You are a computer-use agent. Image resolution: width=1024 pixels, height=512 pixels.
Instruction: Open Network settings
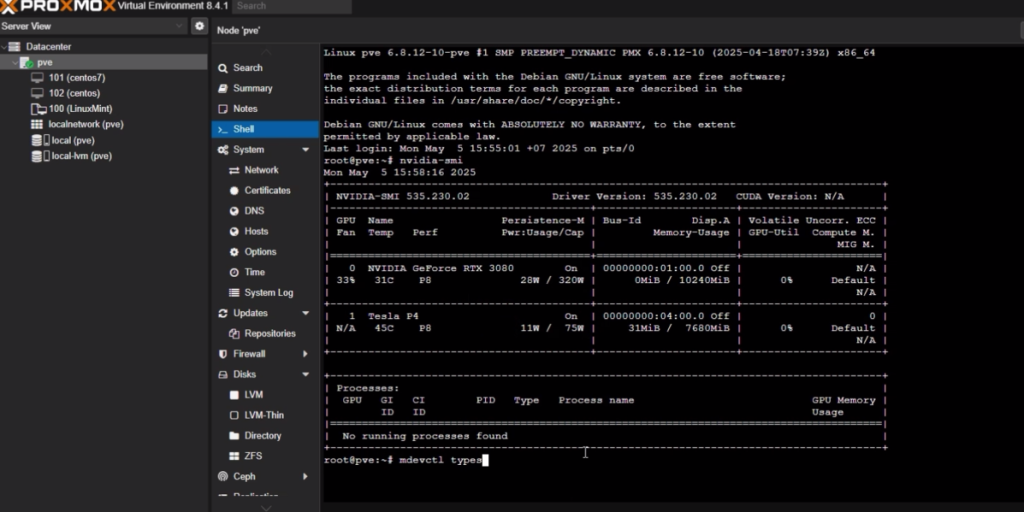261,170
